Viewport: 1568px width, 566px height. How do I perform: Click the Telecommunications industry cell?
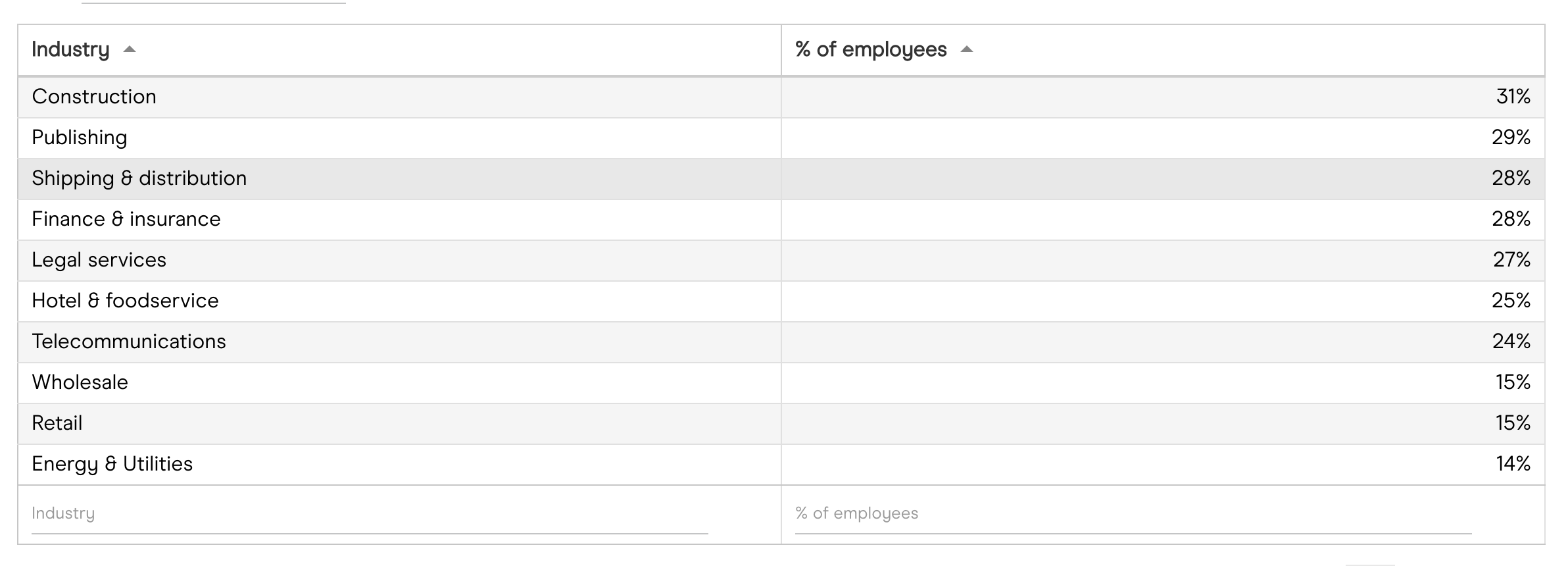click(x=129, y=342)
